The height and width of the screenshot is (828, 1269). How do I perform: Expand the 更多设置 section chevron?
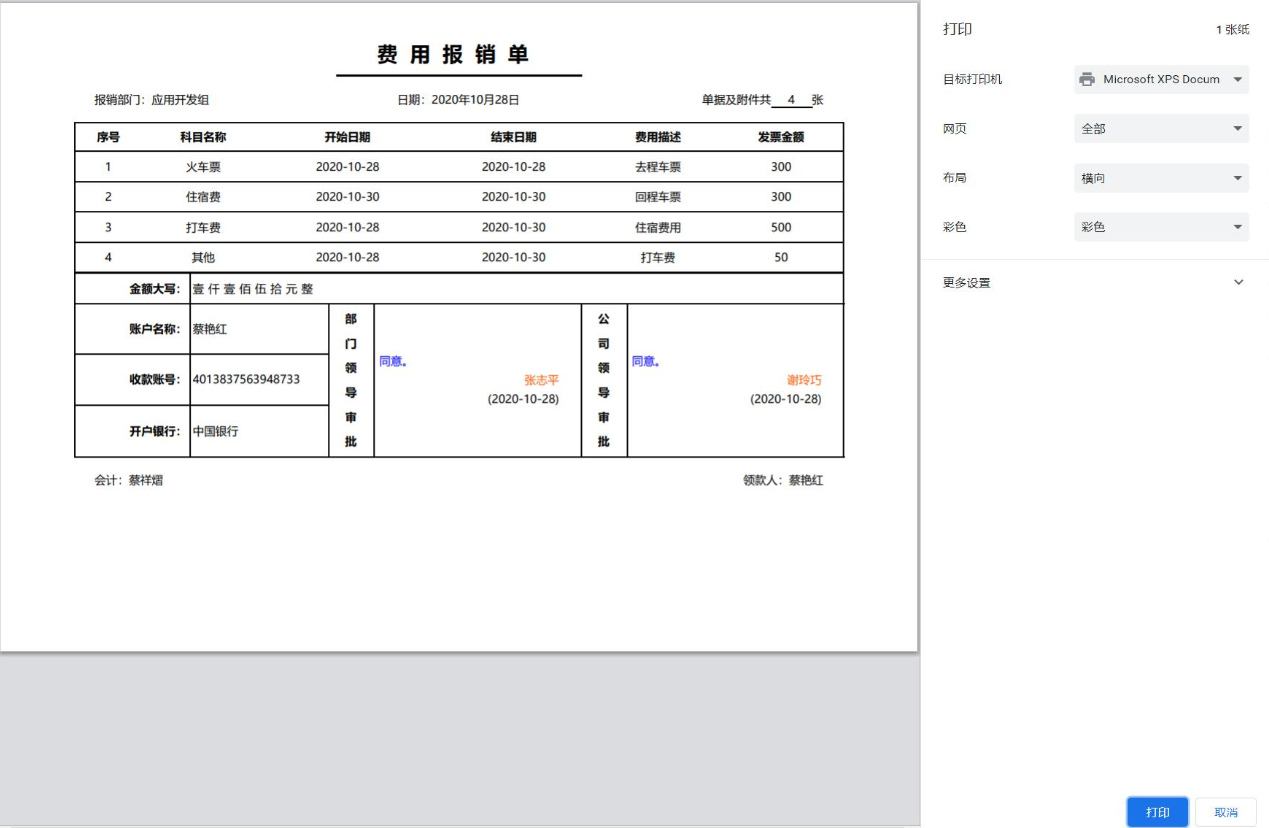click(x=1238, y=283)
